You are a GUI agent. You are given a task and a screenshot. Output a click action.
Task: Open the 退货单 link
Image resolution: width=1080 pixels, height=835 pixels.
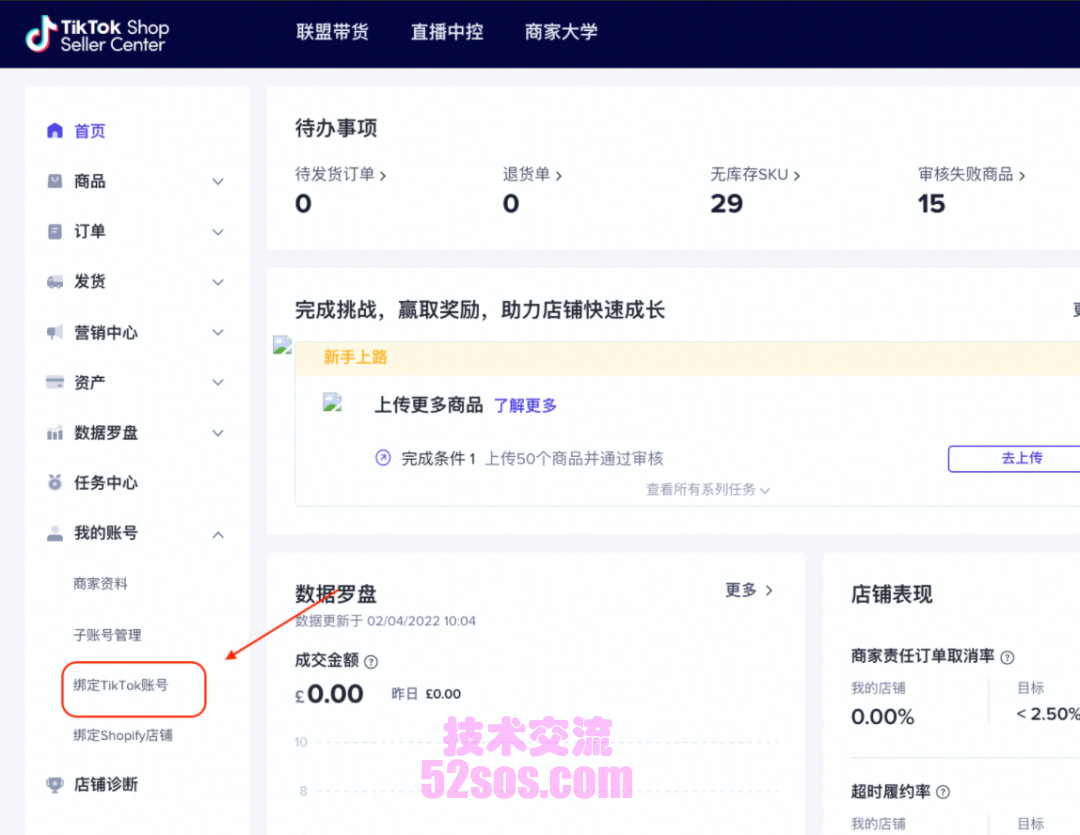(532, 175)
